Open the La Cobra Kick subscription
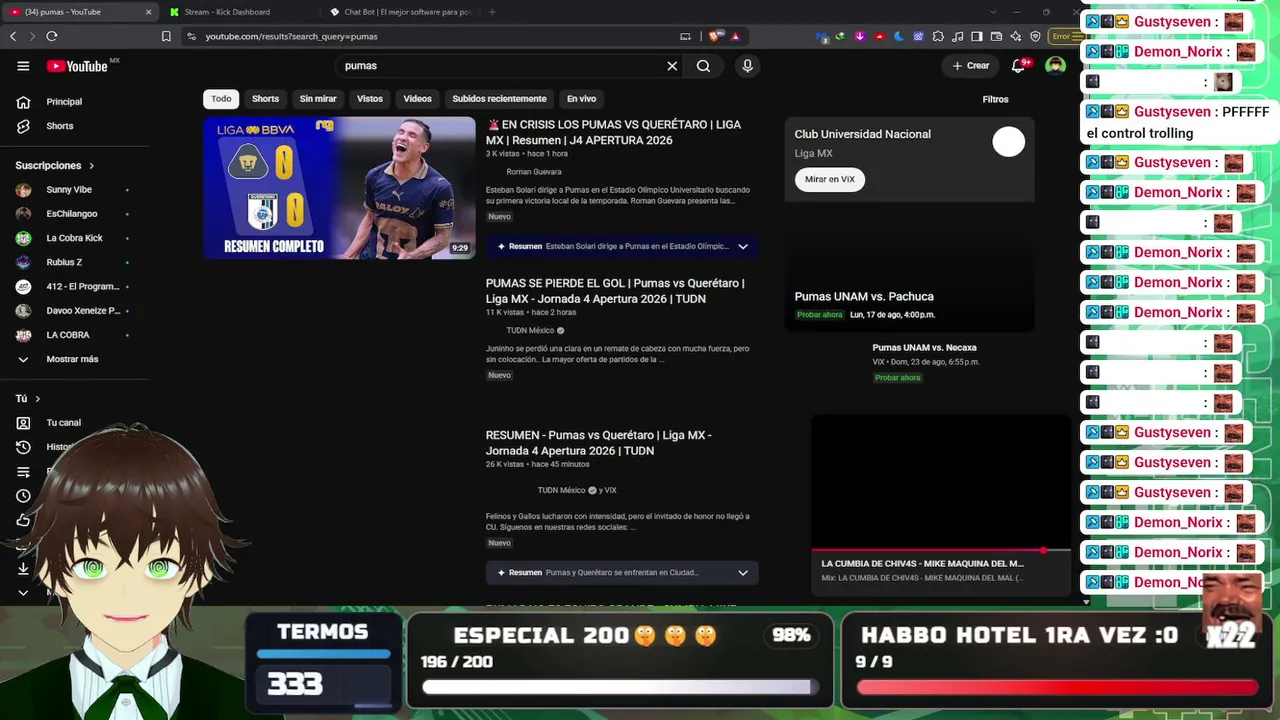The image size is (1280, 720). point(74,238)
